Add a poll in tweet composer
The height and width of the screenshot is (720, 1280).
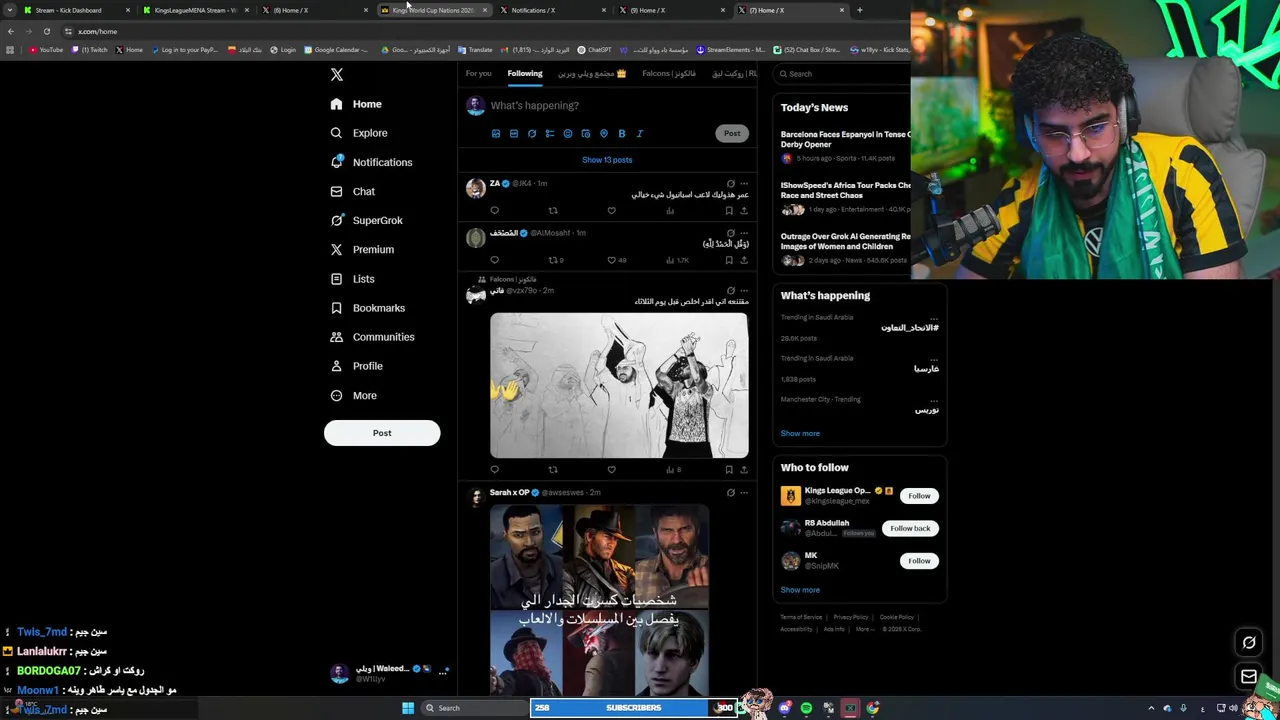point(550,133)
